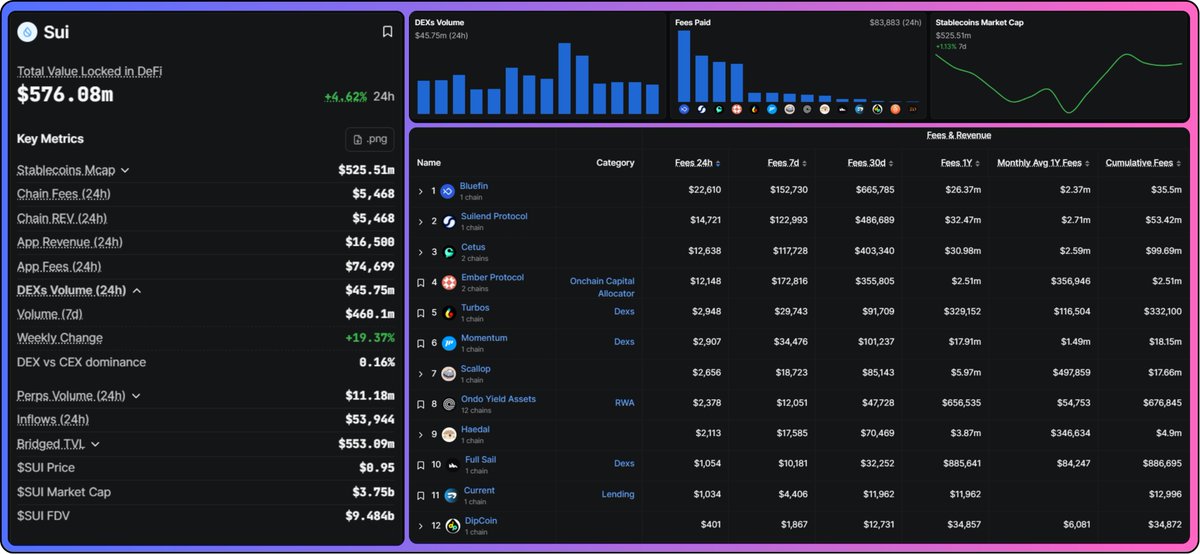Expand the Bluefin table row

tap(421, 191)
